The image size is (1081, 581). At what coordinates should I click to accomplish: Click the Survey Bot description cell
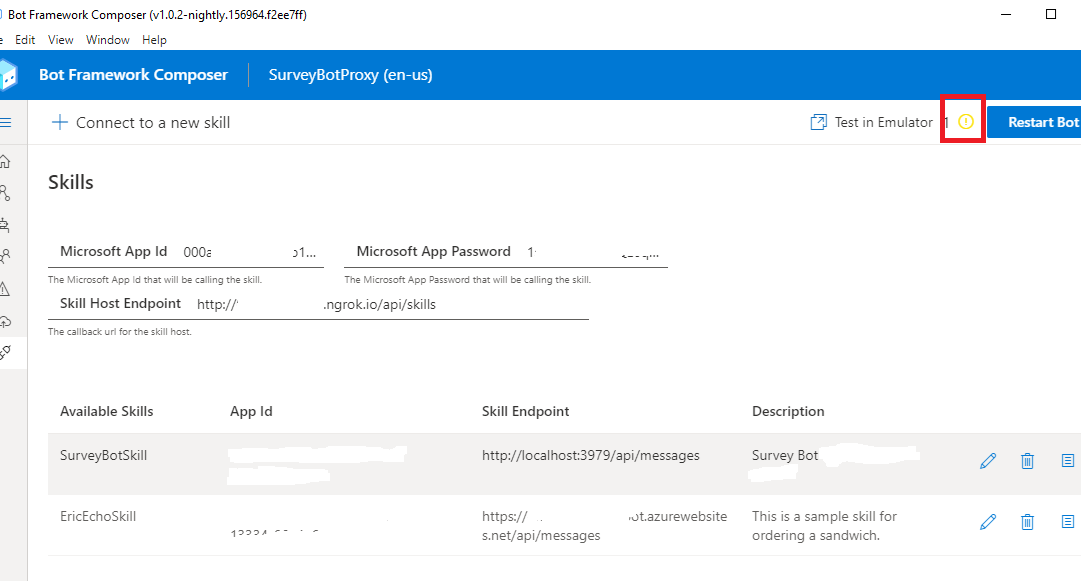[x=785, y=456]
